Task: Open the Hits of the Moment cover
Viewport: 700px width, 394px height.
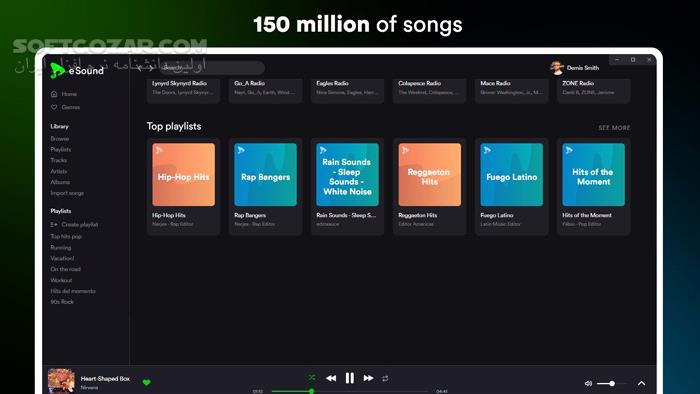Action: coord(594,174)
